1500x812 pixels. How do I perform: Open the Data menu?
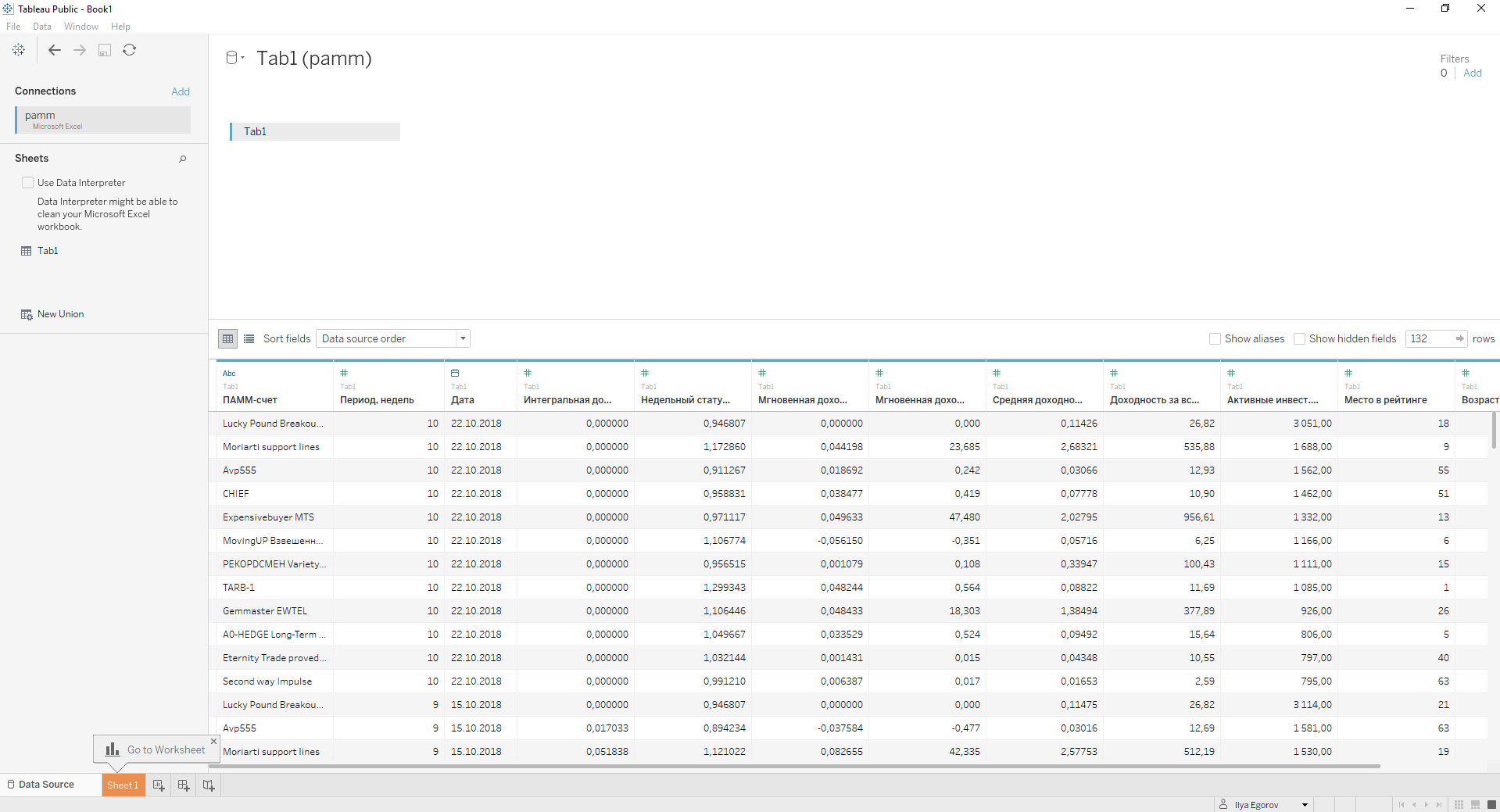(42, 27)
